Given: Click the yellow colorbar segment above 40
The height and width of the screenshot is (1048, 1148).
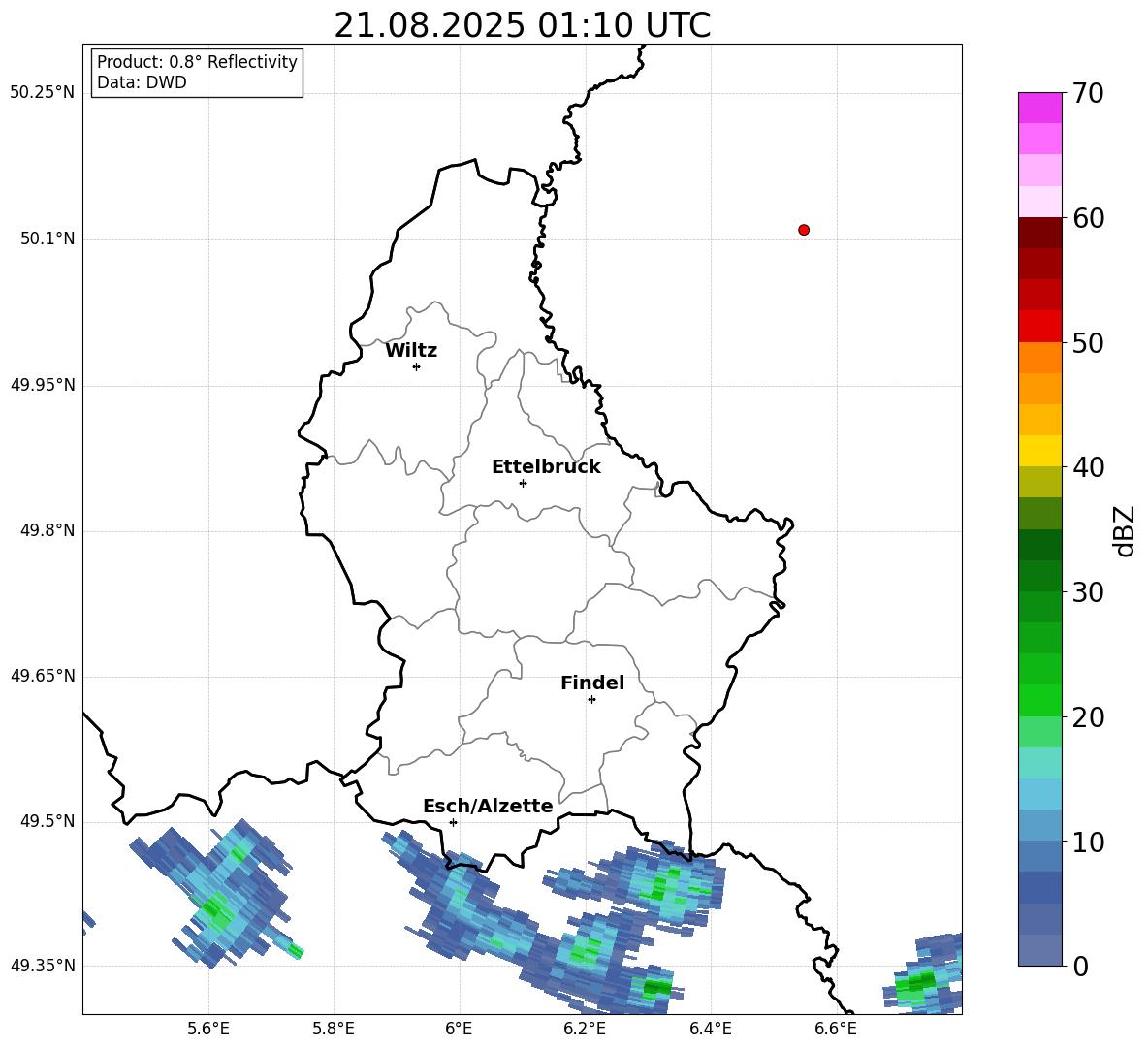Looking at the screenshot, I should (x=1040, y=451).
